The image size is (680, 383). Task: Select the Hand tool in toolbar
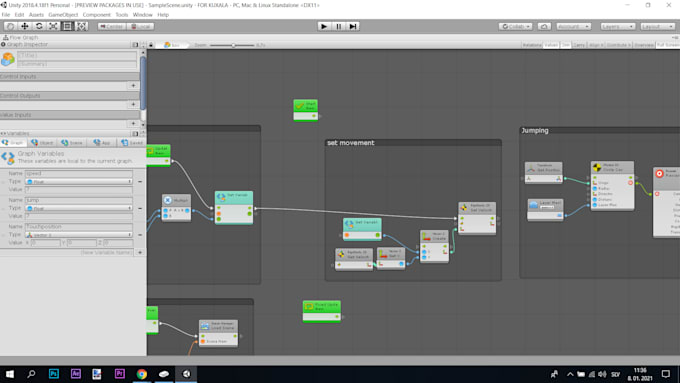pyautogui.click(x=10, y=26)
